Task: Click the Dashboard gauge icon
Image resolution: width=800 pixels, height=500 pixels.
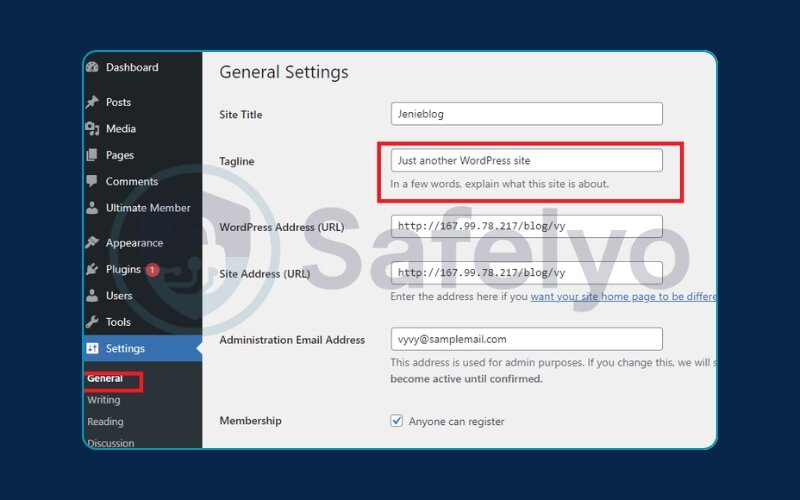Action: tap(92, 68)
